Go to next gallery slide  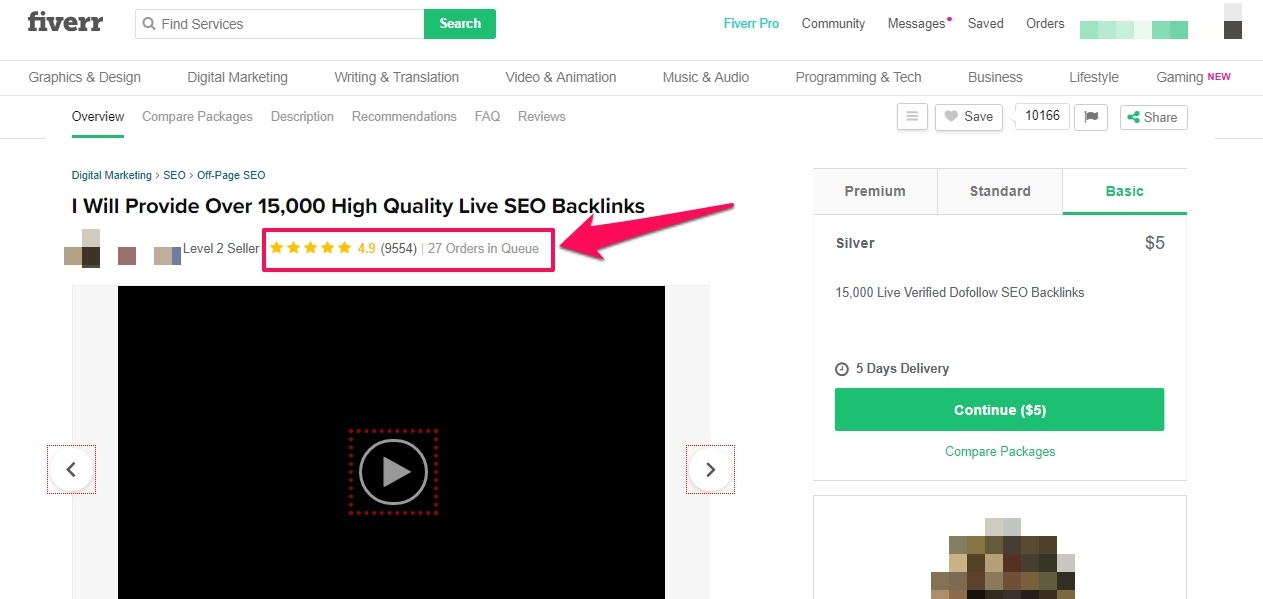710,469
